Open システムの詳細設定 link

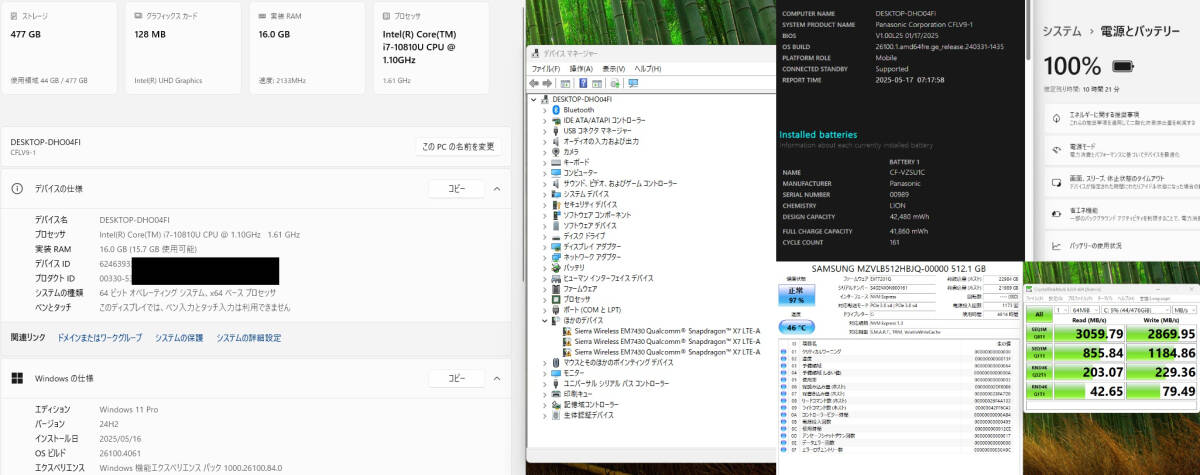[x=249, y=338]
